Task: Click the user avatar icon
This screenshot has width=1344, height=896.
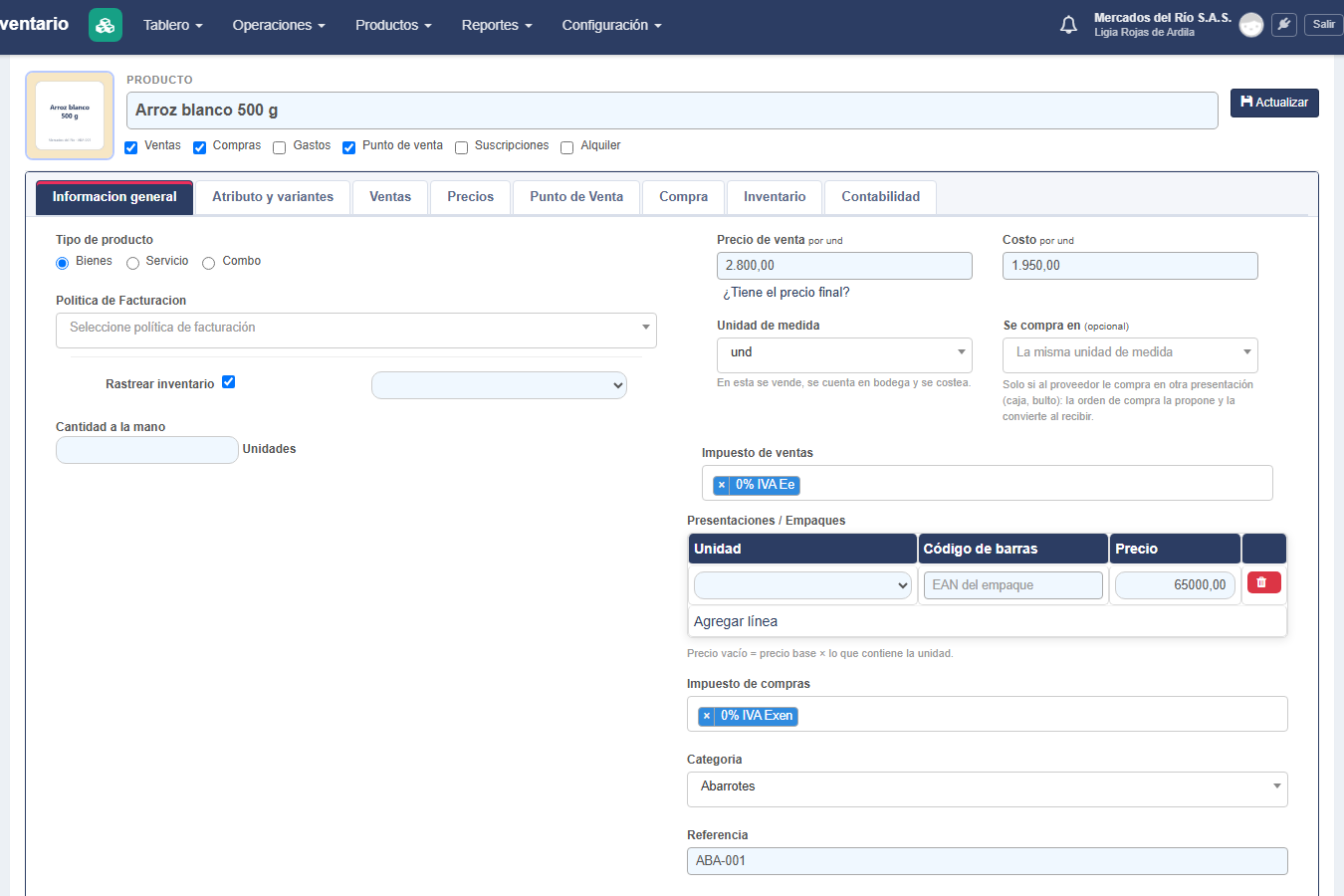Action: click(1251, 25)
